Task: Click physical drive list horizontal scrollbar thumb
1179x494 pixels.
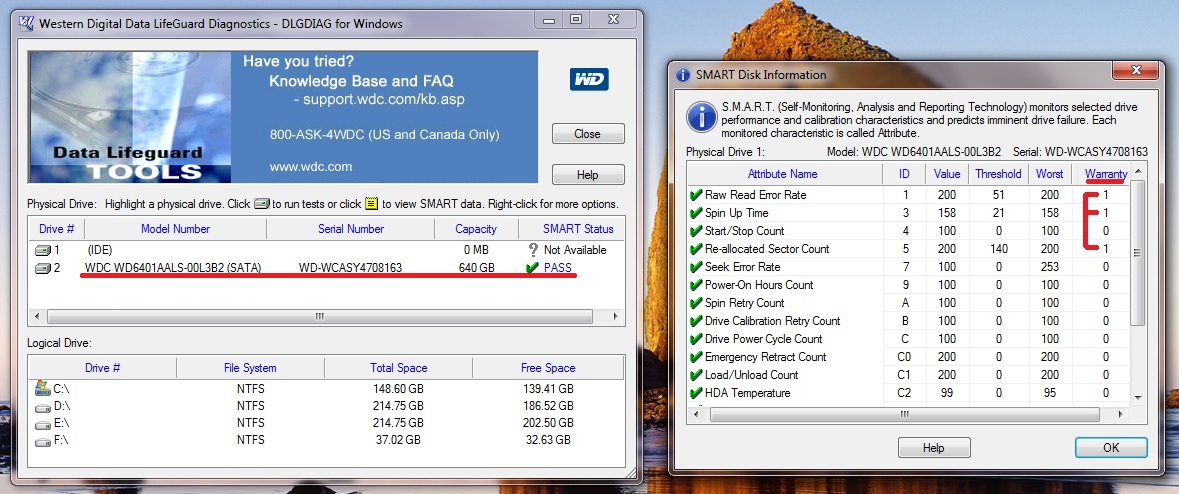Action: coord(319,317)
